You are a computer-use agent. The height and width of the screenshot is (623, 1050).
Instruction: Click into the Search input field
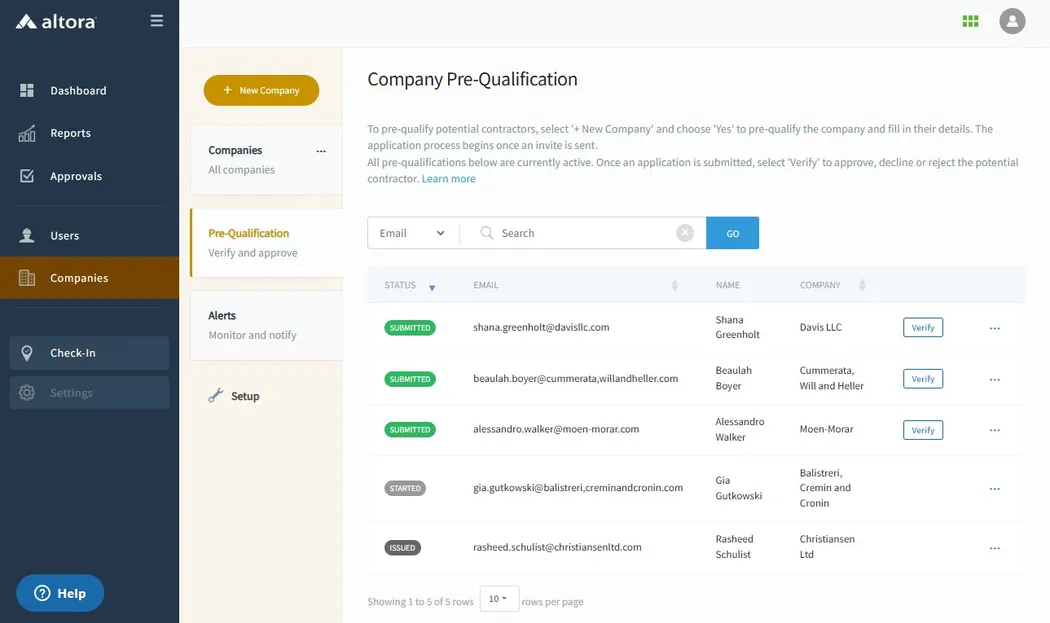coord(584,233)
